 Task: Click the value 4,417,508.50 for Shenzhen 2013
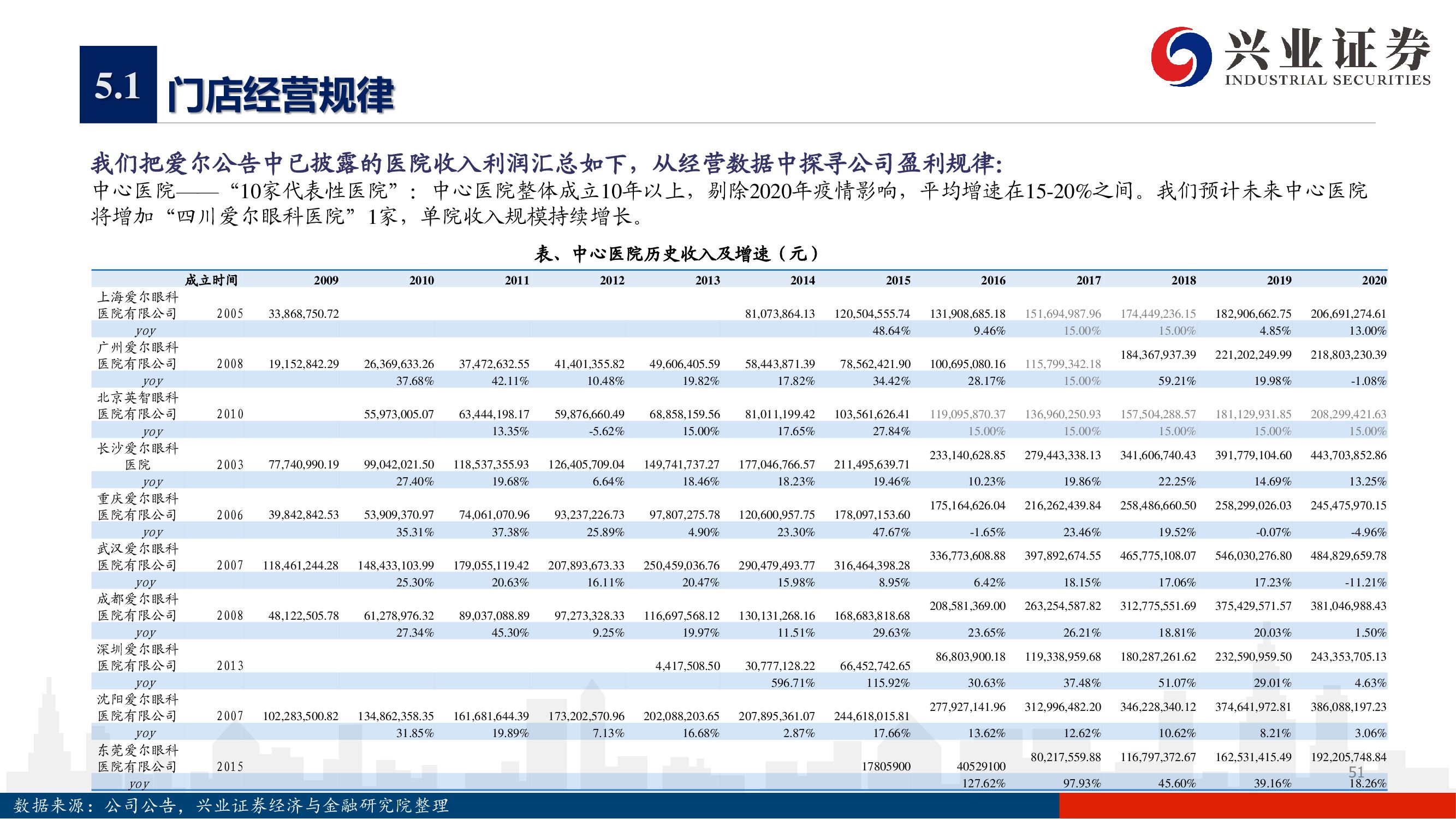[687, 666]
